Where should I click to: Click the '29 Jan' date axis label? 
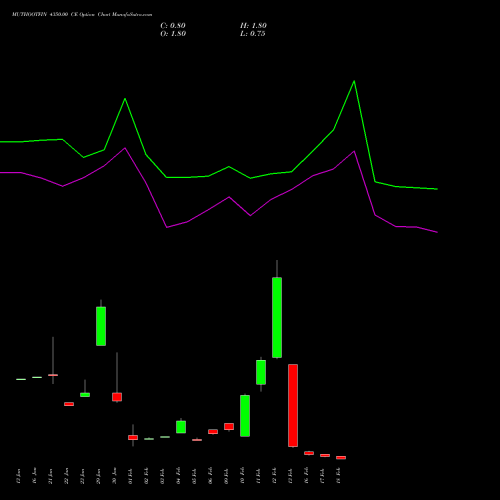coord(98,476)
